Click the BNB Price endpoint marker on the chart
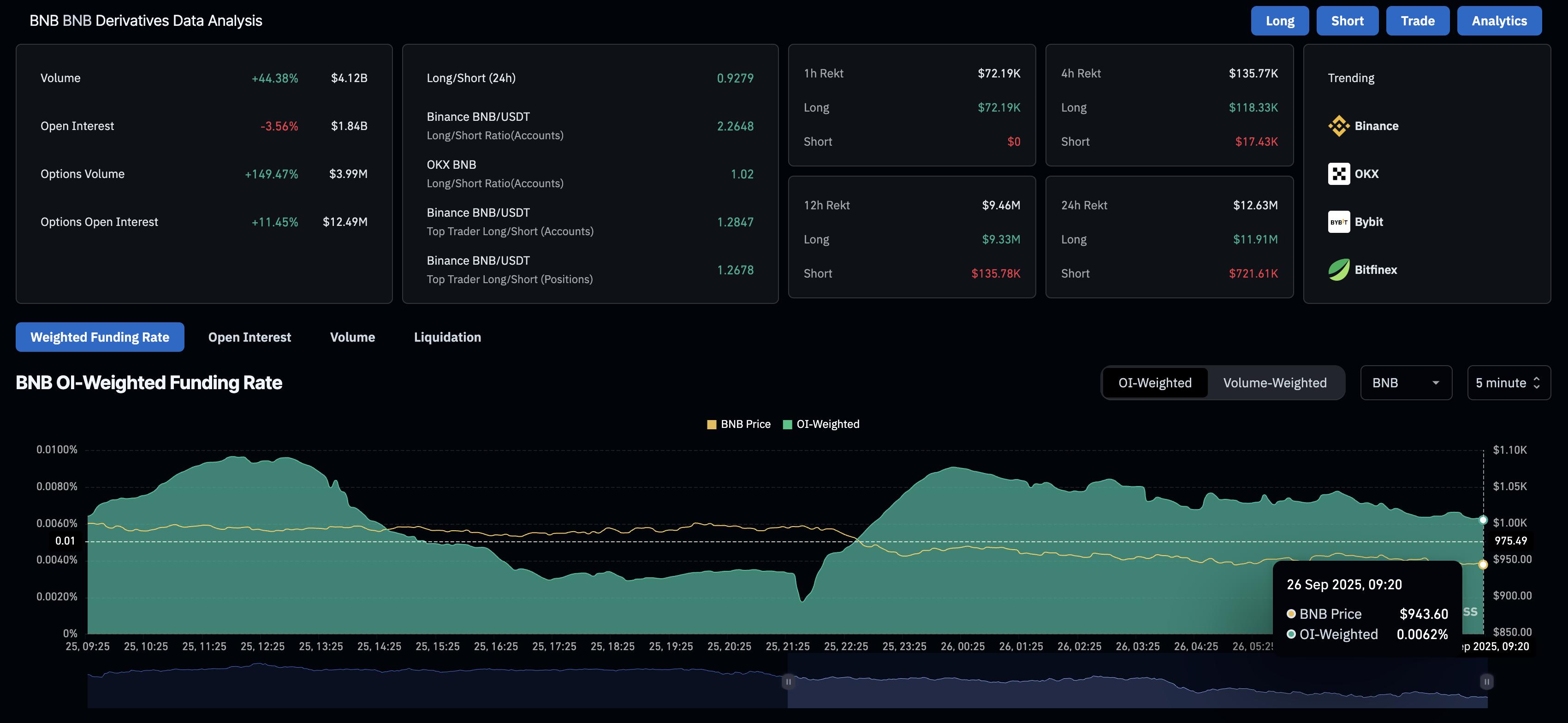 click(x=1483, y=565)
